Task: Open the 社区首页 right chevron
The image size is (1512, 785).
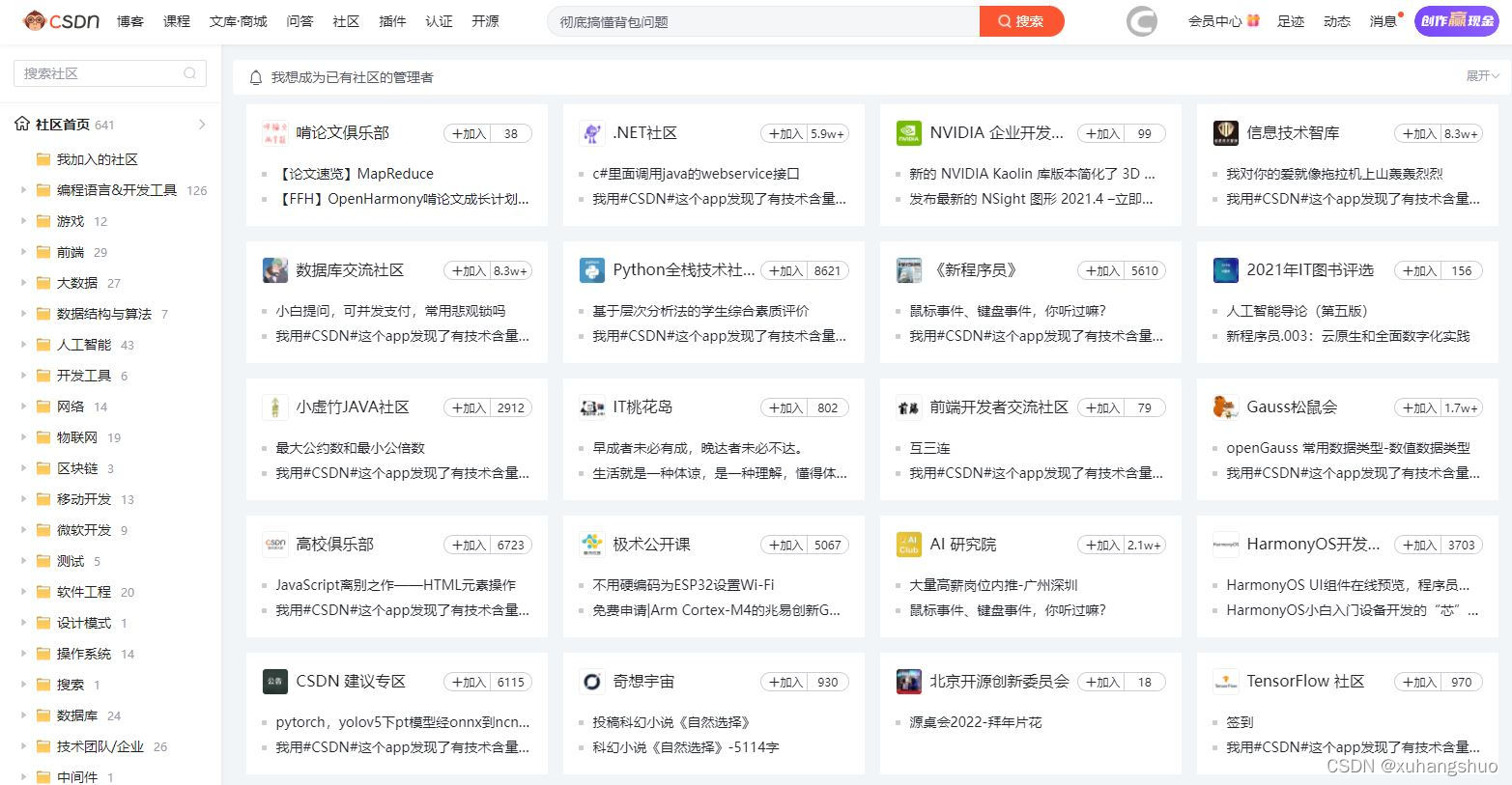Action: click(202, 125)
